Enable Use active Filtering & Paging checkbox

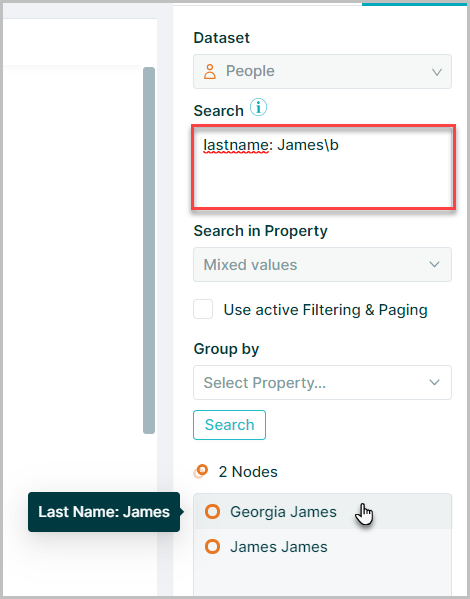click(x=203, y=309)
